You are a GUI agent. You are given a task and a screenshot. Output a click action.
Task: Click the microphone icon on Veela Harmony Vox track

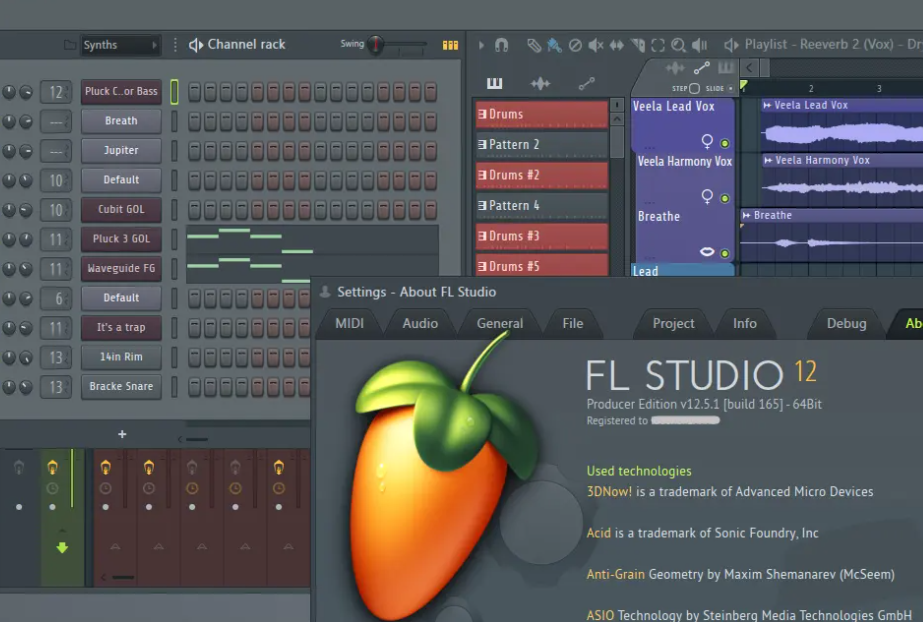[x=707, y=196]
